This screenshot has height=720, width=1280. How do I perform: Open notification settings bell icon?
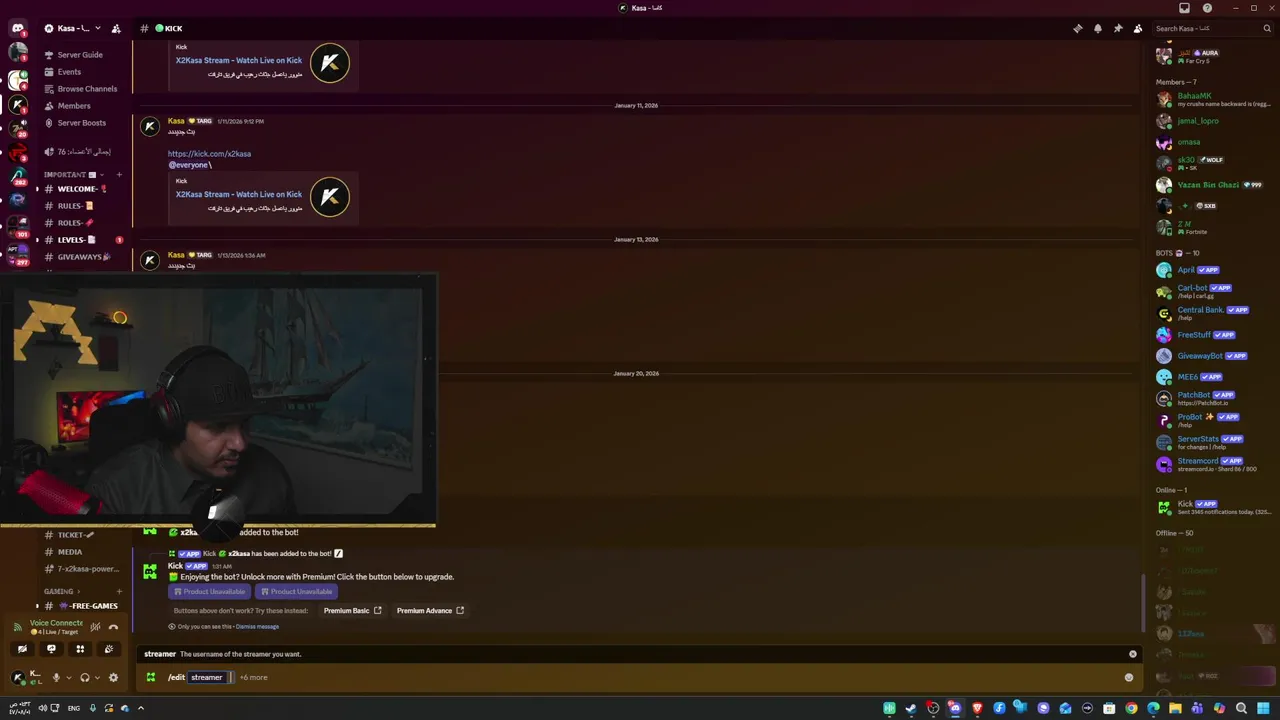pos(1097,28)
